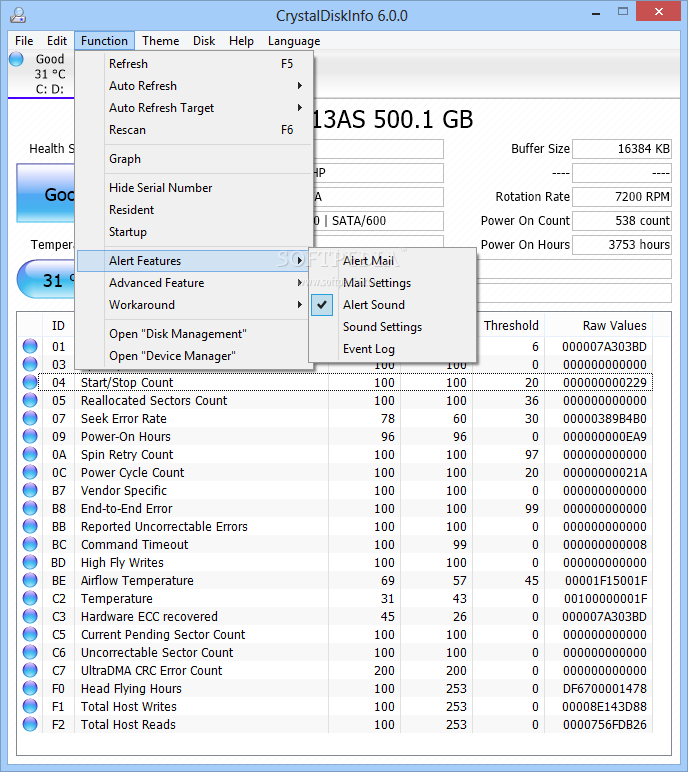This screenshot has width=688, height=772.
Task: Click the status orb for Power-On Hours
Action: (x=30, y=436)
